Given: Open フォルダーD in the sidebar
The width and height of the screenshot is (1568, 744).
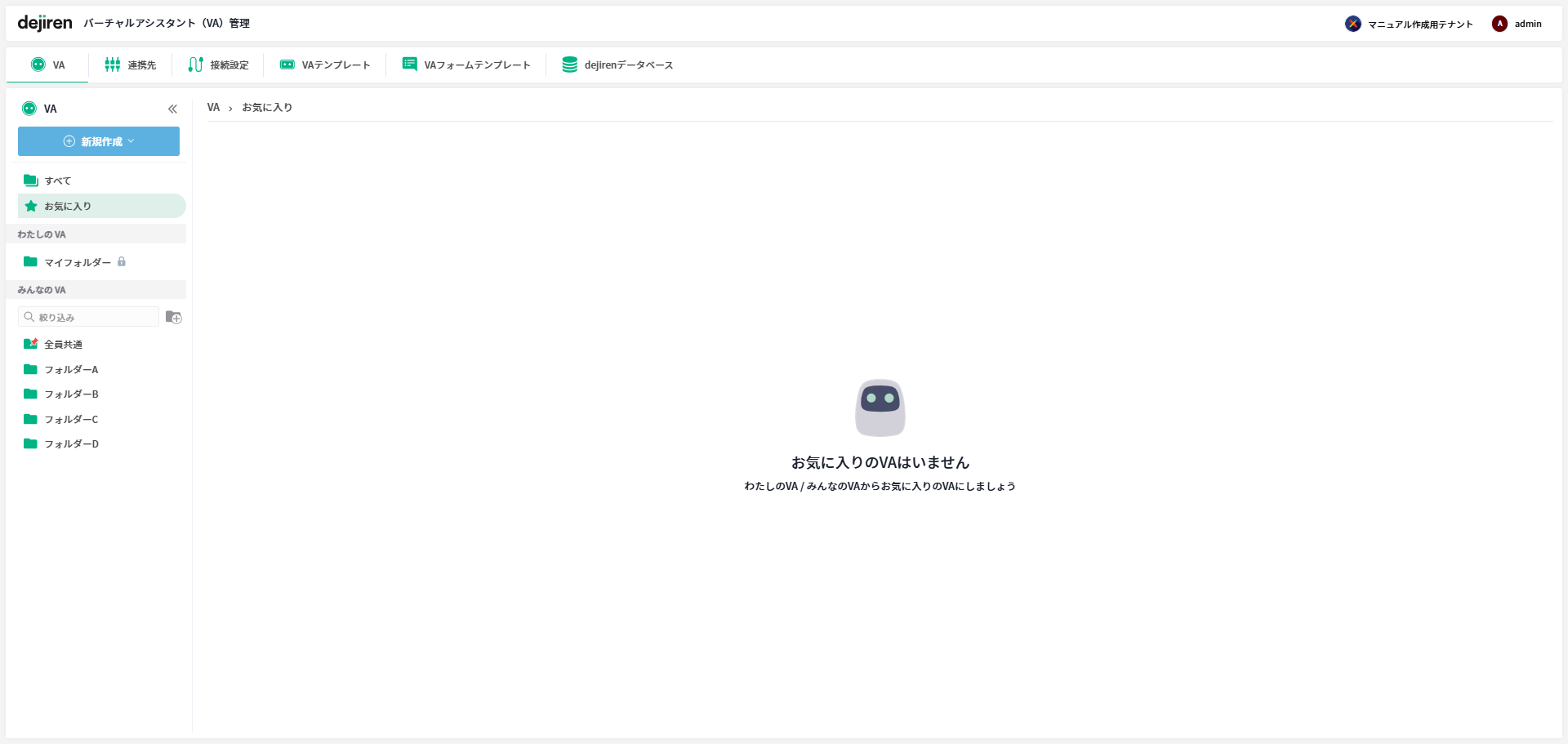Looking at the screenshot, I should (71, 444).
